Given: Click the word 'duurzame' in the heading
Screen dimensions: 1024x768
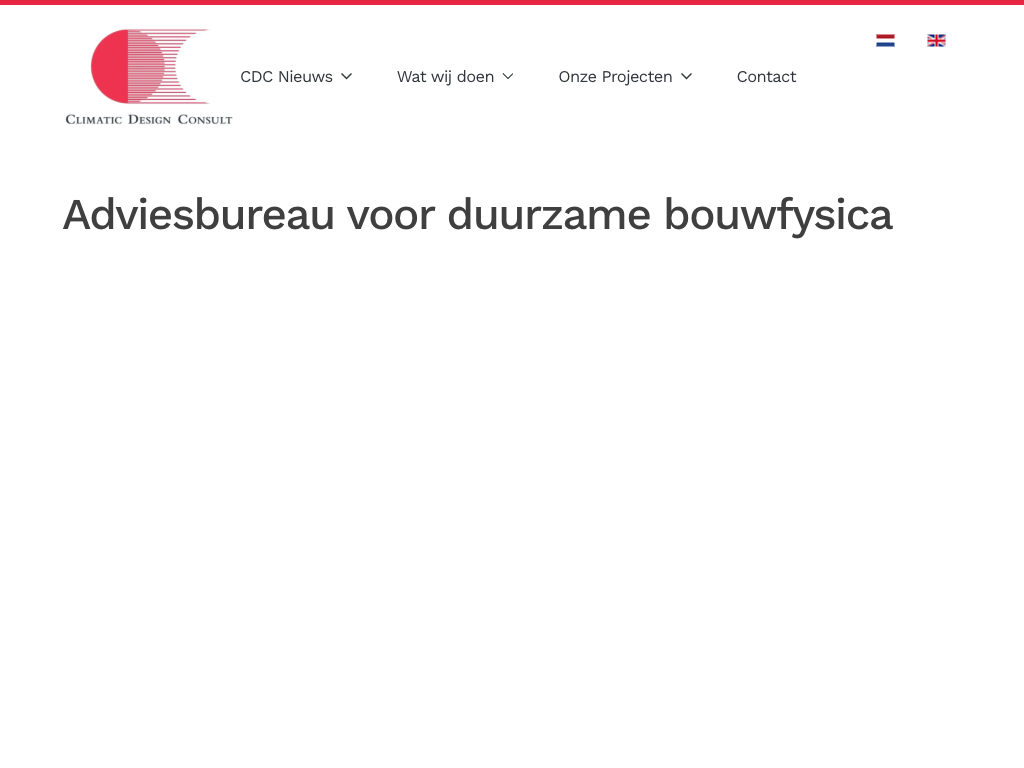Looking at the screenshot, I should [x=549, y=215].
